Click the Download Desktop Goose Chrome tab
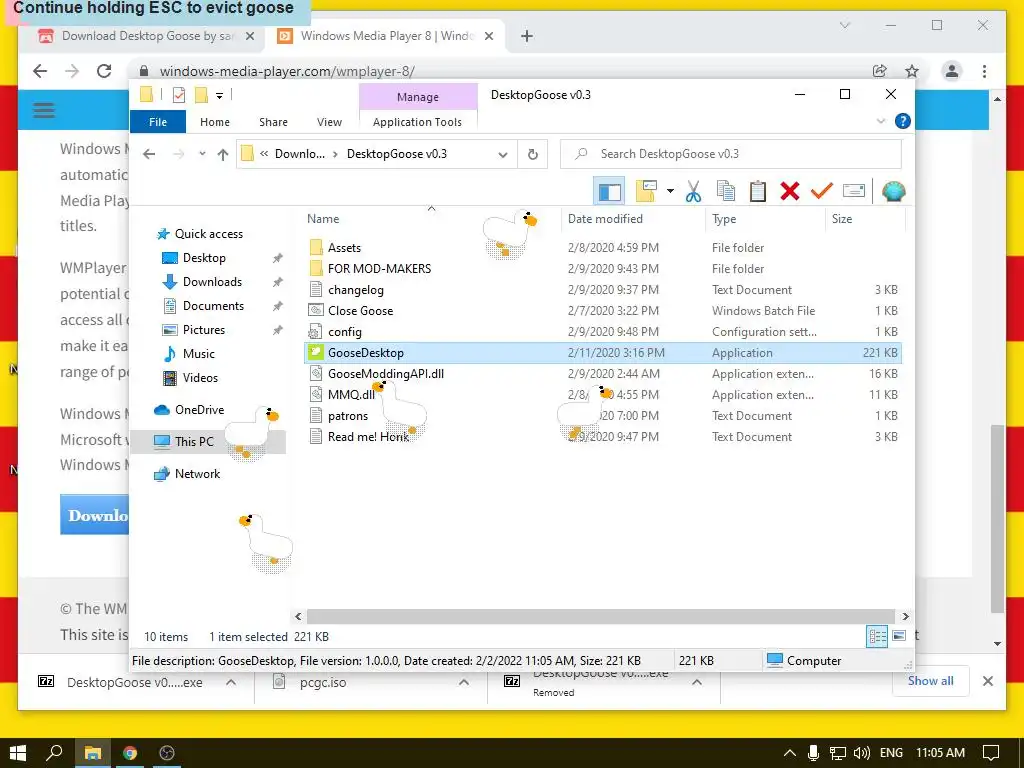 [144, 36]
